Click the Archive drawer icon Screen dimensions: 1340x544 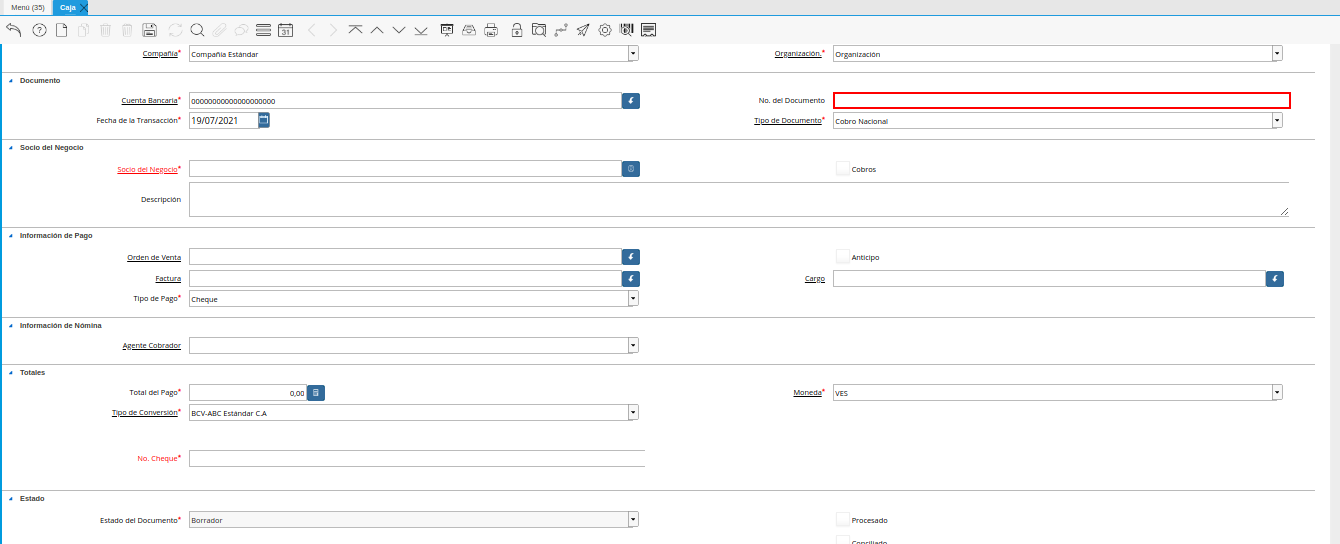coord(469,30)
